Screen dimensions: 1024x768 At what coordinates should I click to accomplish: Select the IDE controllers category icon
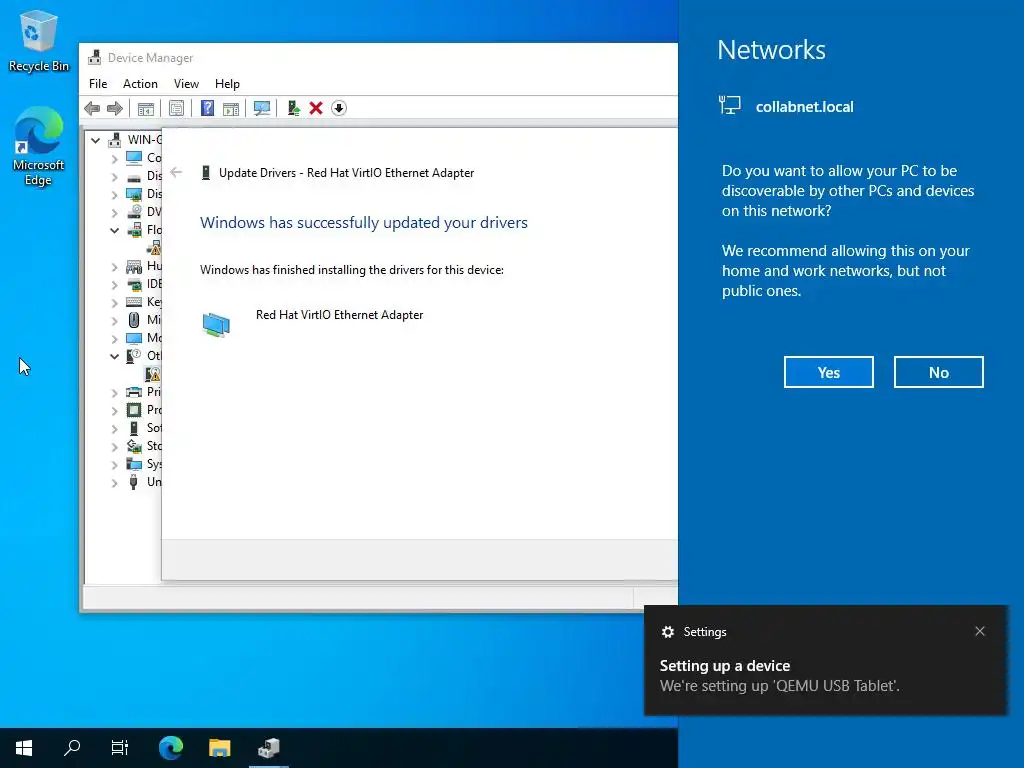(x=134, y=284)
